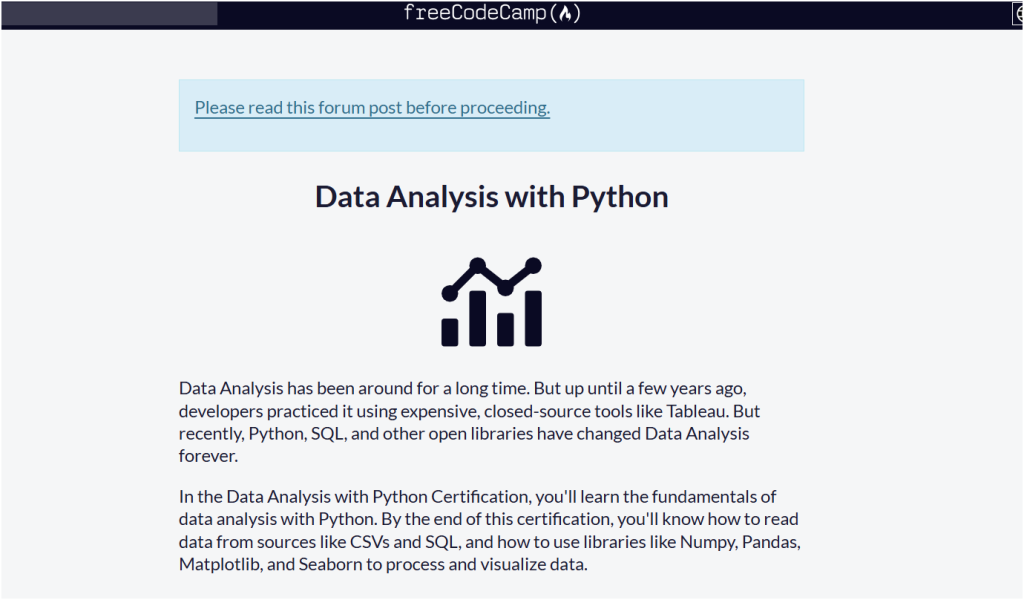The width and height of the screenshot is (1024, 600).
Task: Click the Data Analysis with Python heading
Action: click(x=491, y=196)
